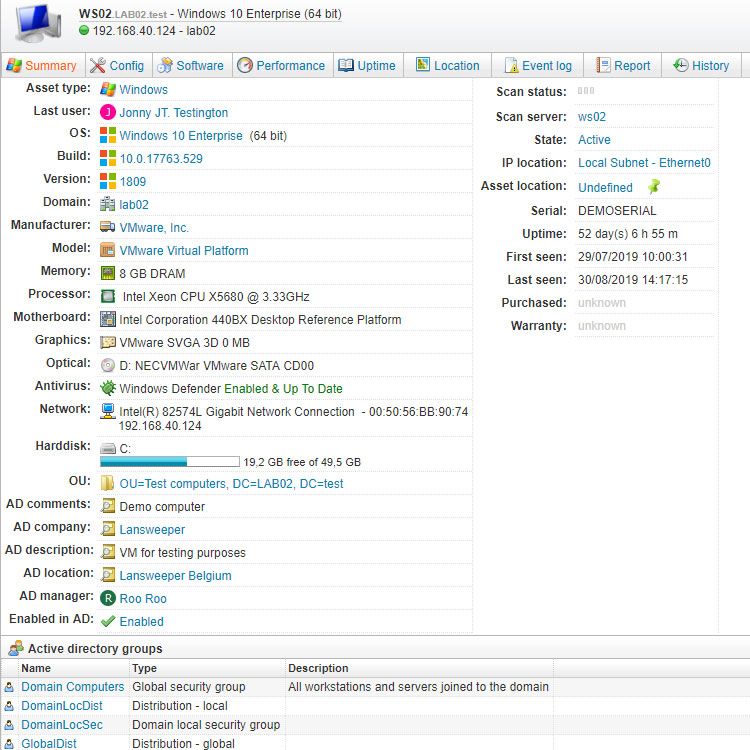The height and width of the screenshot is (750, 750).
Task: Open the Location tab
Action: click(x=448, y=66)
